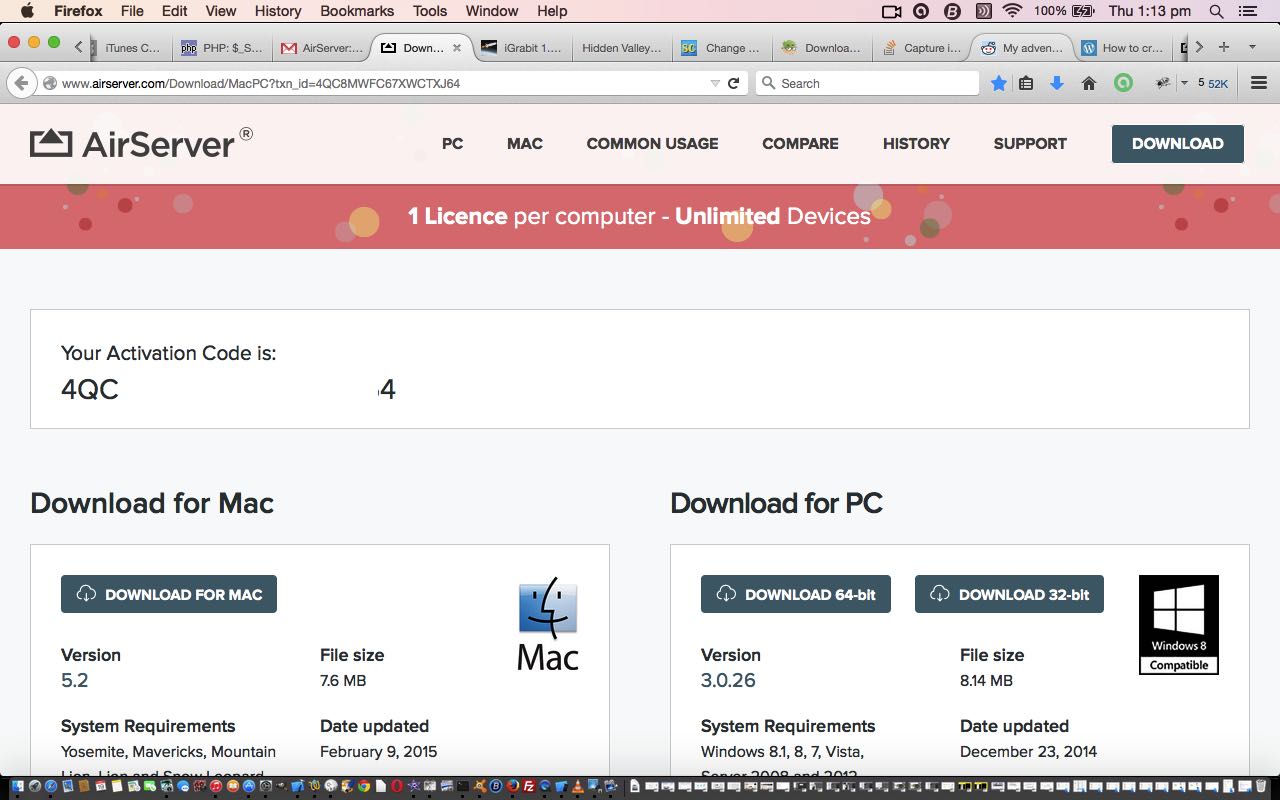Open the Help menu
Image resolution: width=1280 pixels, height=800 pixels.
(x=552, y=11)
